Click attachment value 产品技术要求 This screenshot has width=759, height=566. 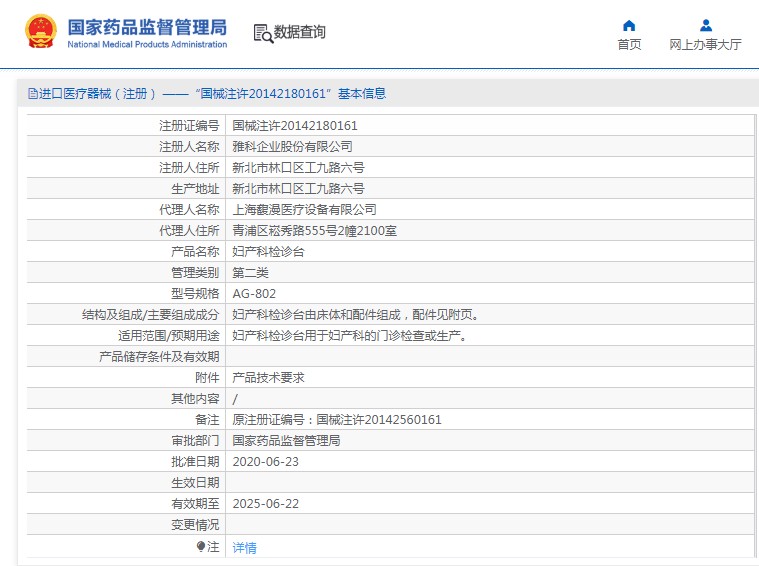click(x=268, y=378)
